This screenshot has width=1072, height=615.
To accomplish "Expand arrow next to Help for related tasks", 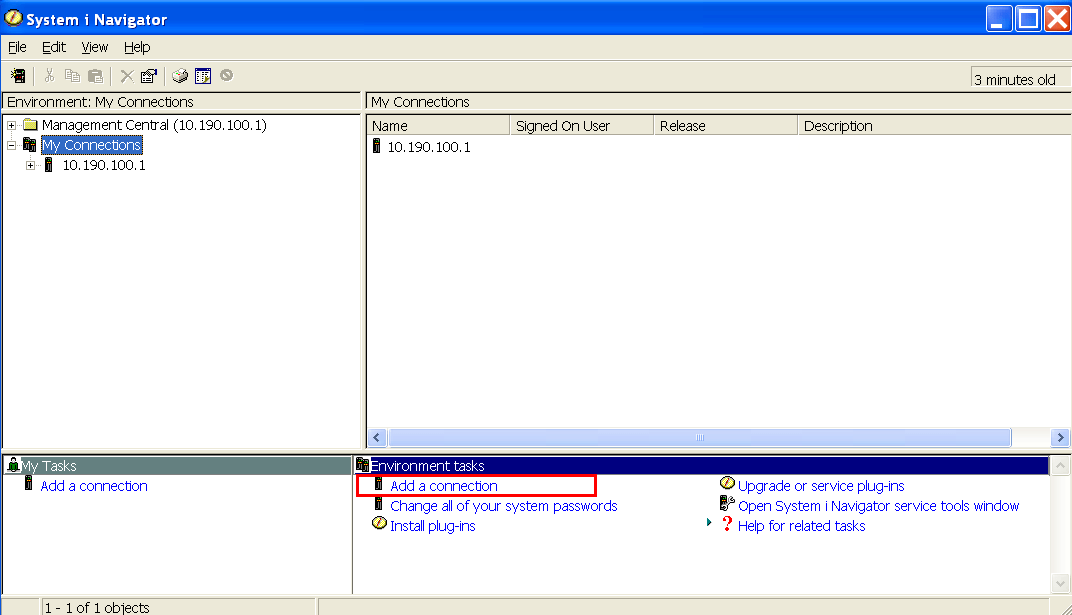I will click(x=709, y=522).
